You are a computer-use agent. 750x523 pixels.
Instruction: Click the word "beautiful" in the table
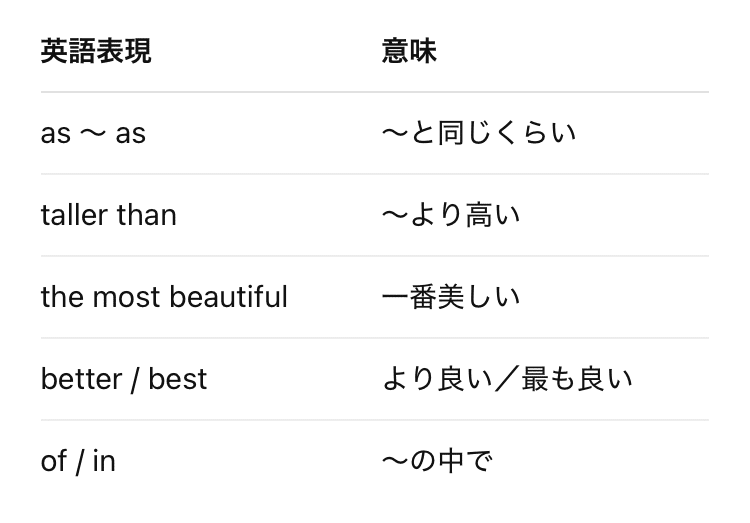pyautogui.click(x=229, y=297)
